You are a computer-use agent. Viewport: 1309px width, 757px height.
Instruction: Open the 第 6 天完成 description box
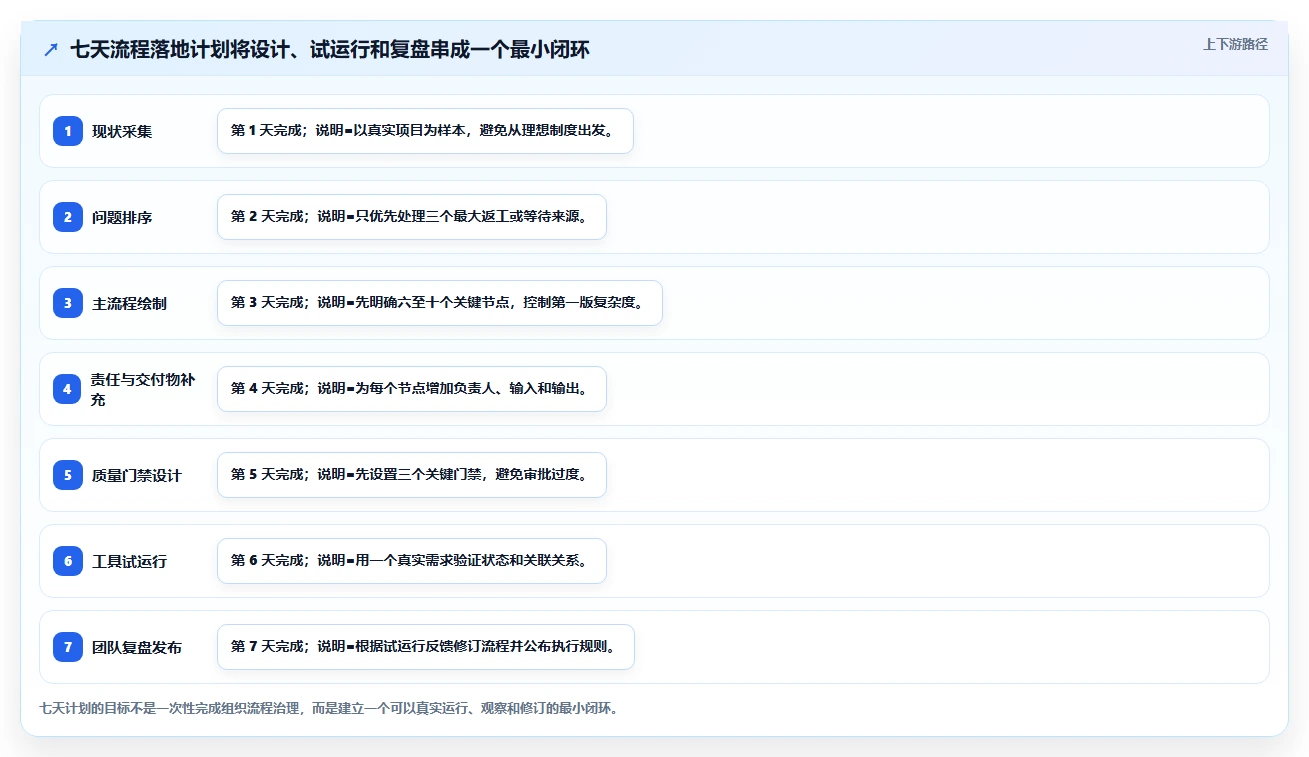pos(412,561)
